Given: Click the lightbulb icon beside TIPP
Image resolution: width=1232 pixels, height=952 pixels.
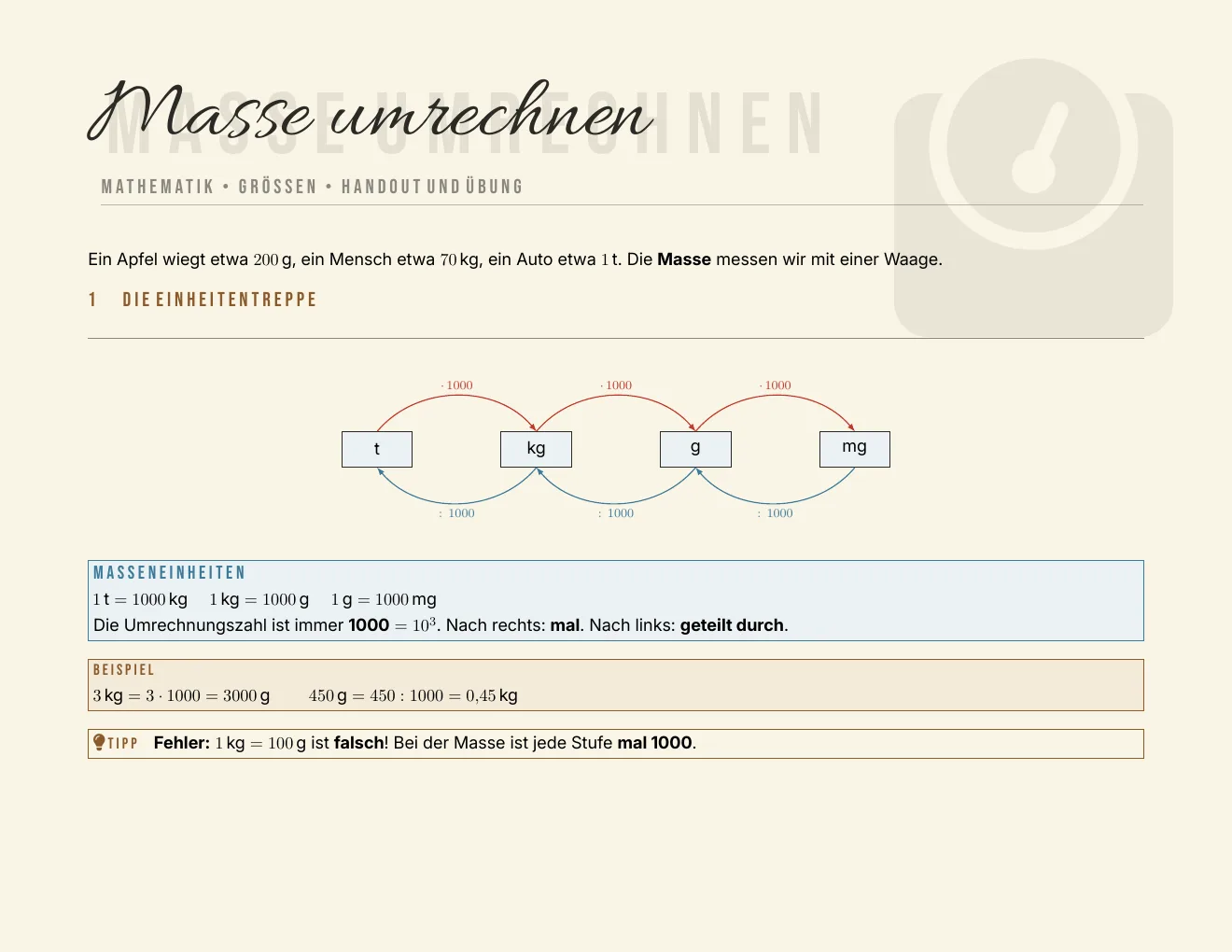Looking at the screenshot, I should point(99,743).
